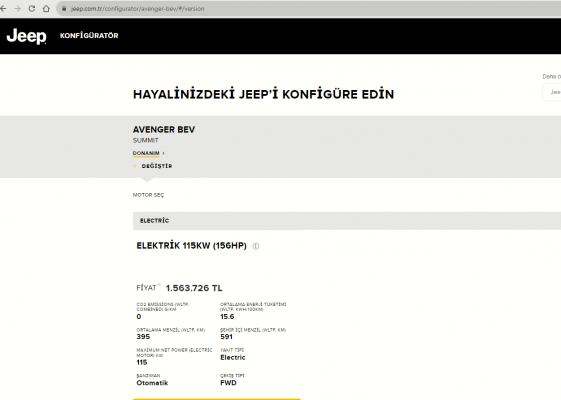Click the site lock security icon
561x400 pixels.
[64, 9]
